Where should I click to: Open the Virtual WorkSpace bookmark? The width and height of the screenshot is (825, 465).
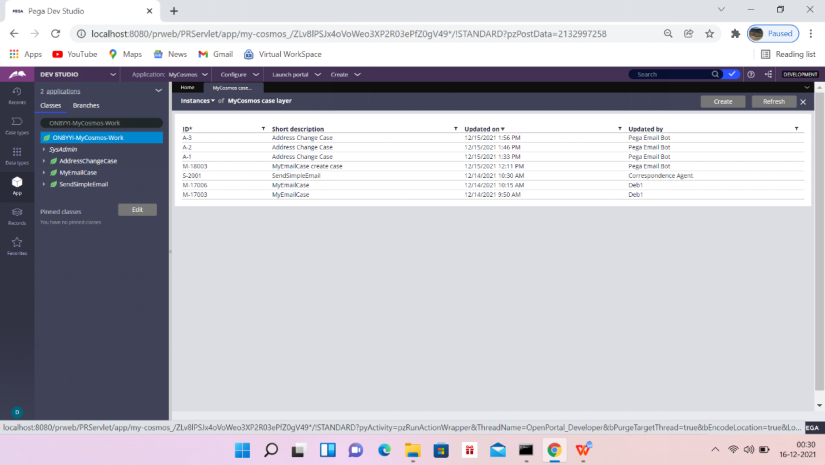pyautogui.click(x=283, y=54)
